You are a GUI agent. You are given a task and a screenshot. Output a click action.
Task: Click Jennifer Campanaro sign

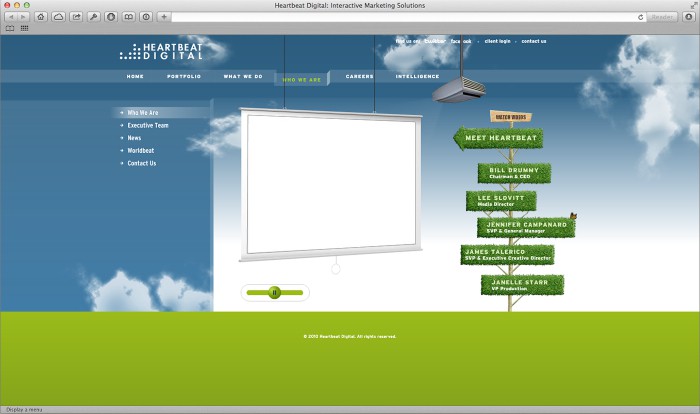(525, 227)
